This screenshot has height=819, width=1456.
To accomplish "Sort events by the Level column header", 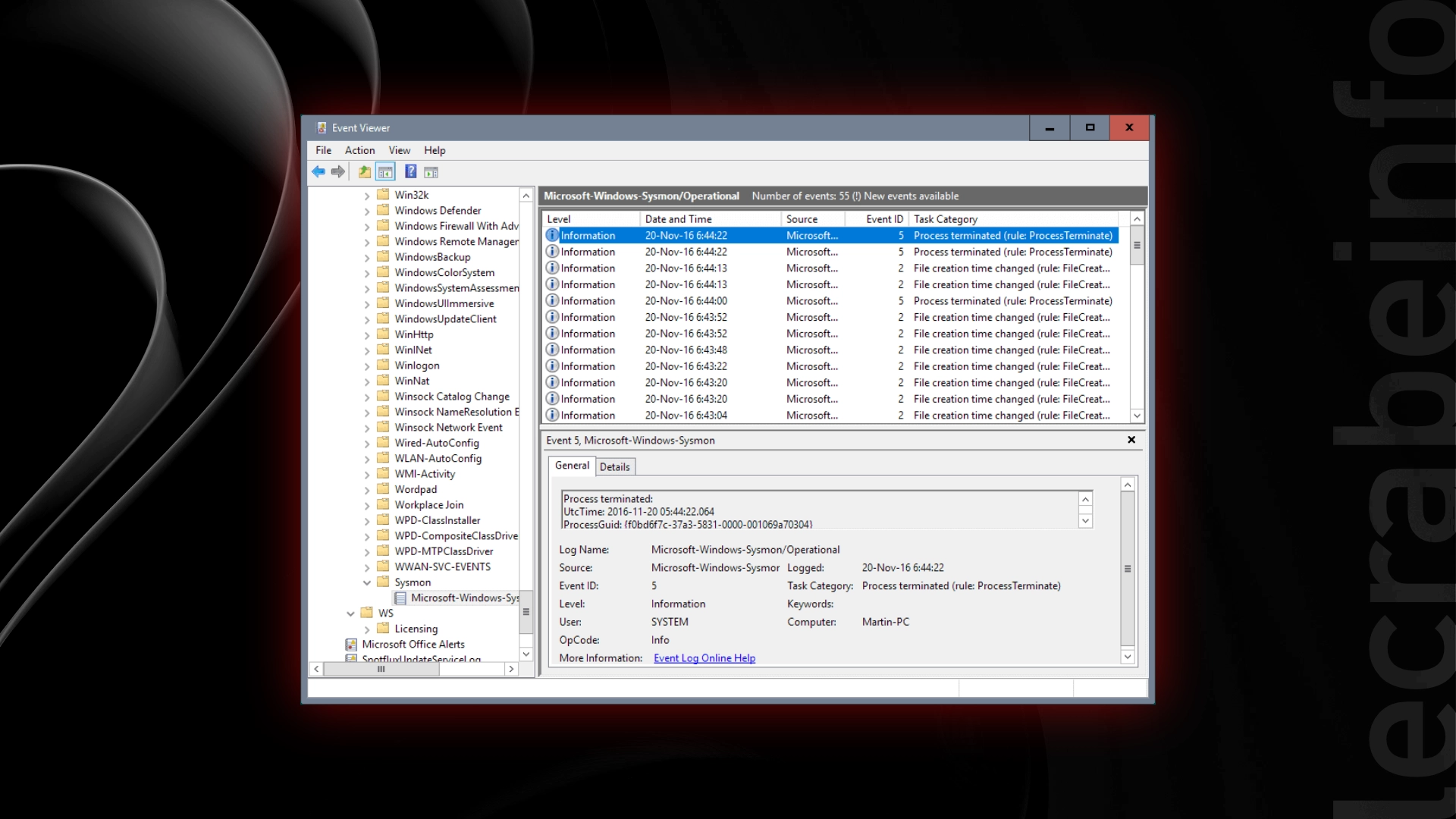I will click(591, 219).
